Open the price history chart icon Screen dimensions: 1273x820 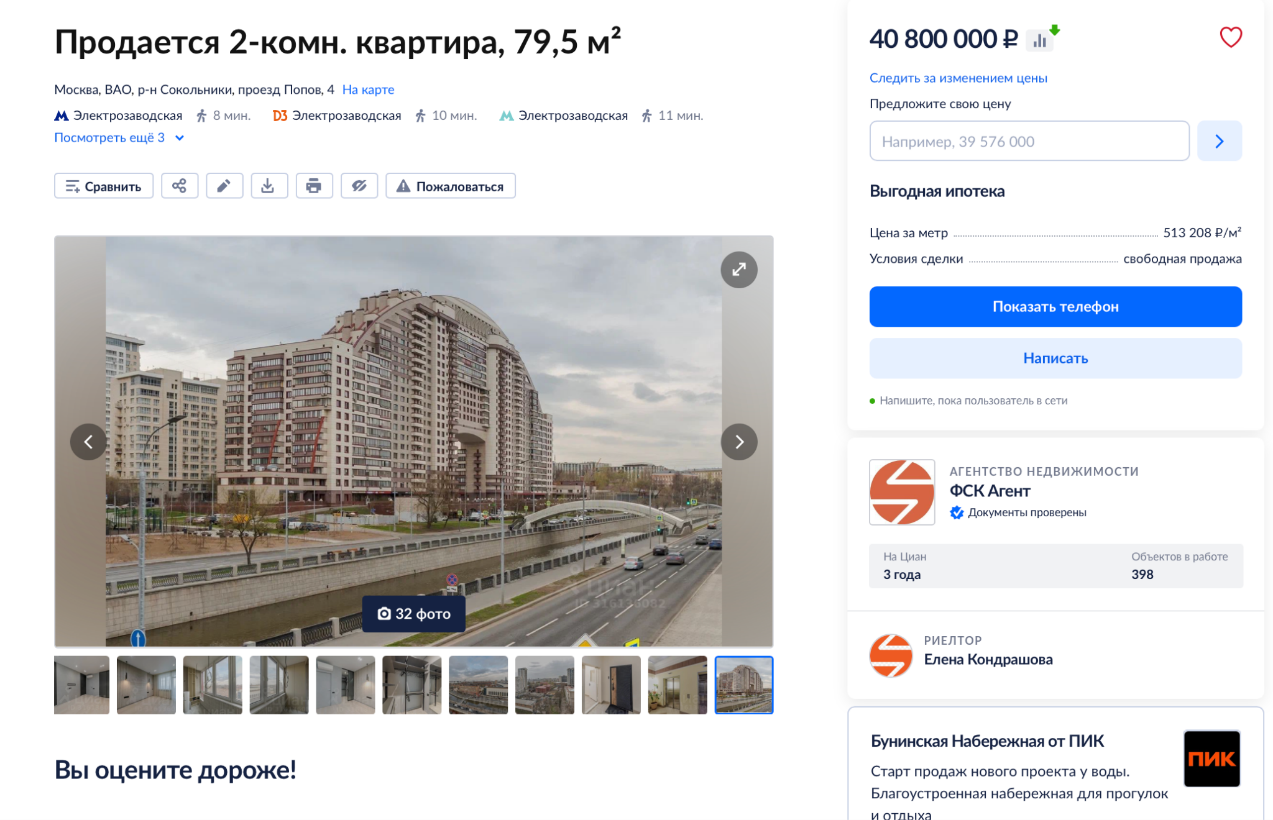click(x=1041, y=40)
